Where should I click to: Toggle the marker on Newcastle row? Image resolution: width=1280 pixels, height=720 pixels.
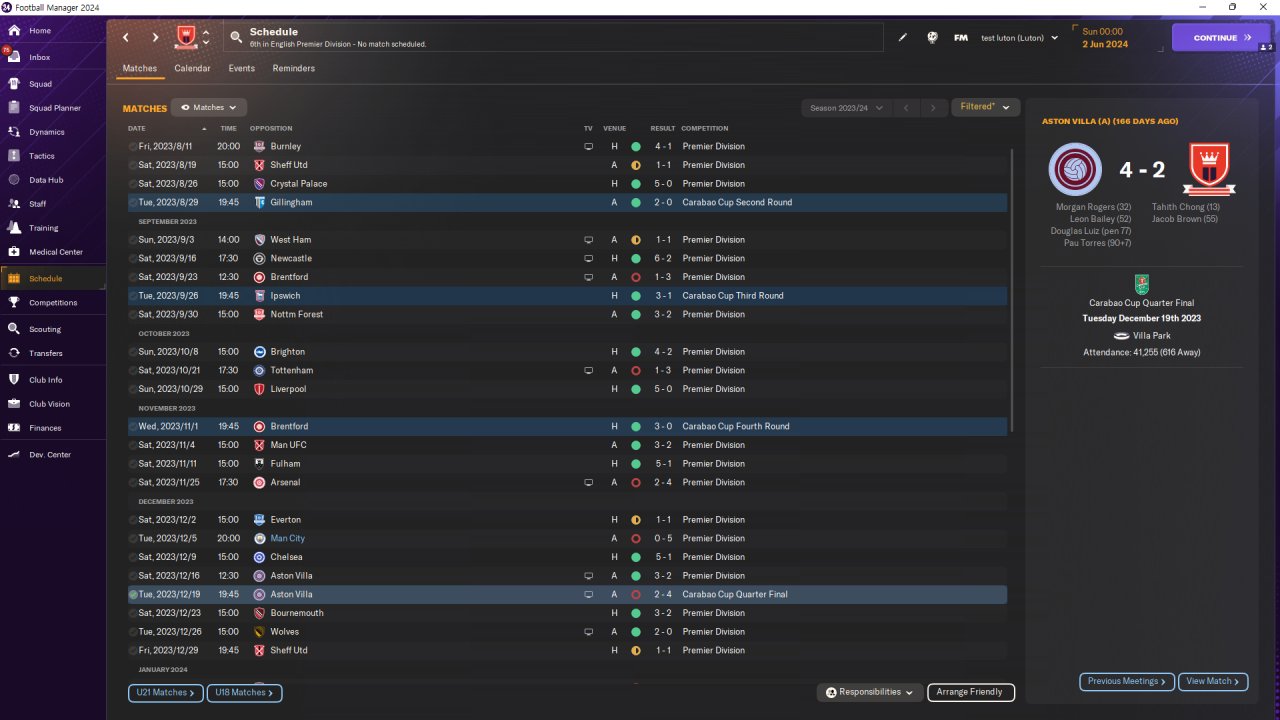tap(133, 259)
